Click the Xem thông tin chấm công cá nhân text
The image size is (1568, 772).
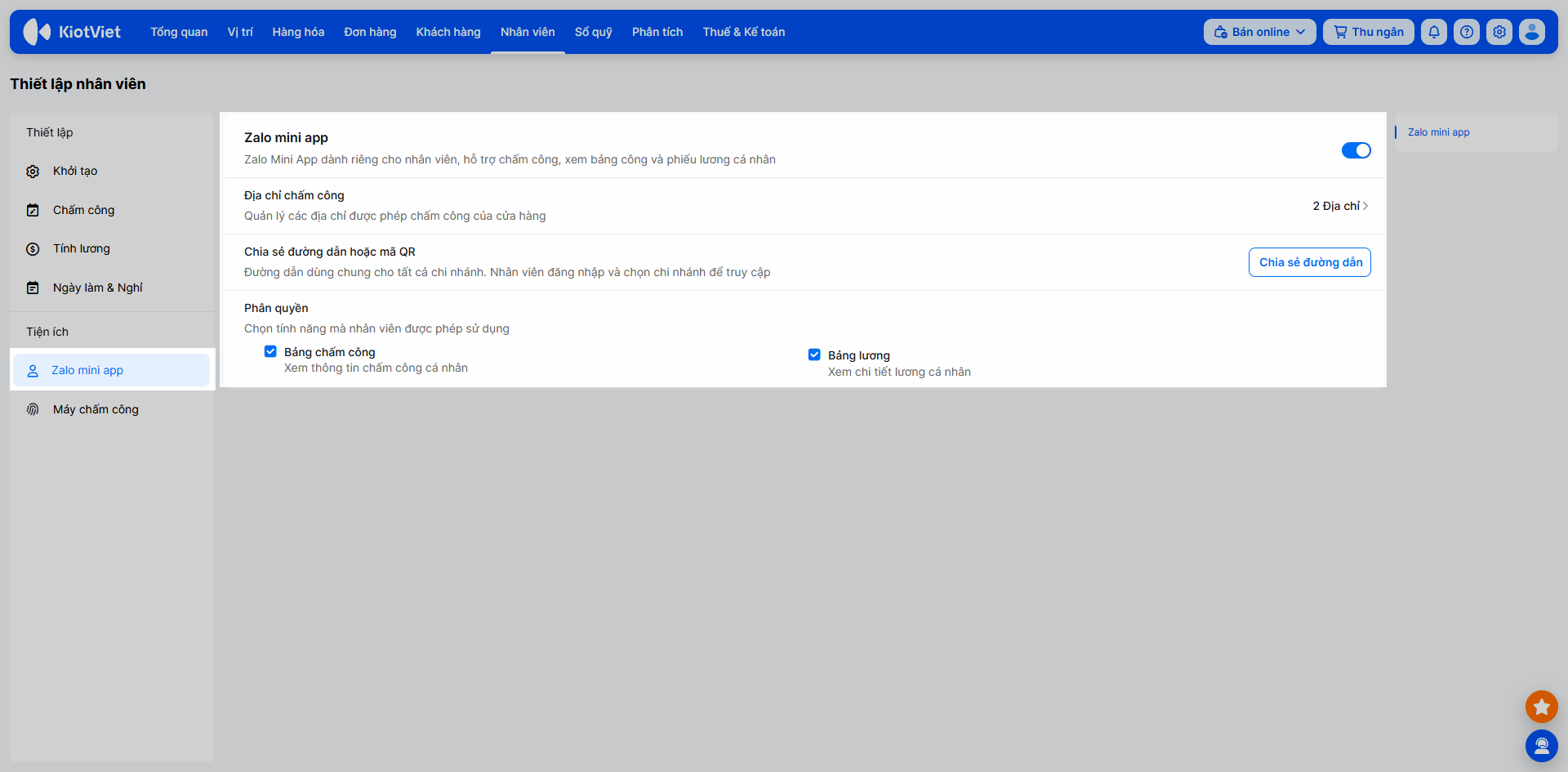tap(376, 368)
